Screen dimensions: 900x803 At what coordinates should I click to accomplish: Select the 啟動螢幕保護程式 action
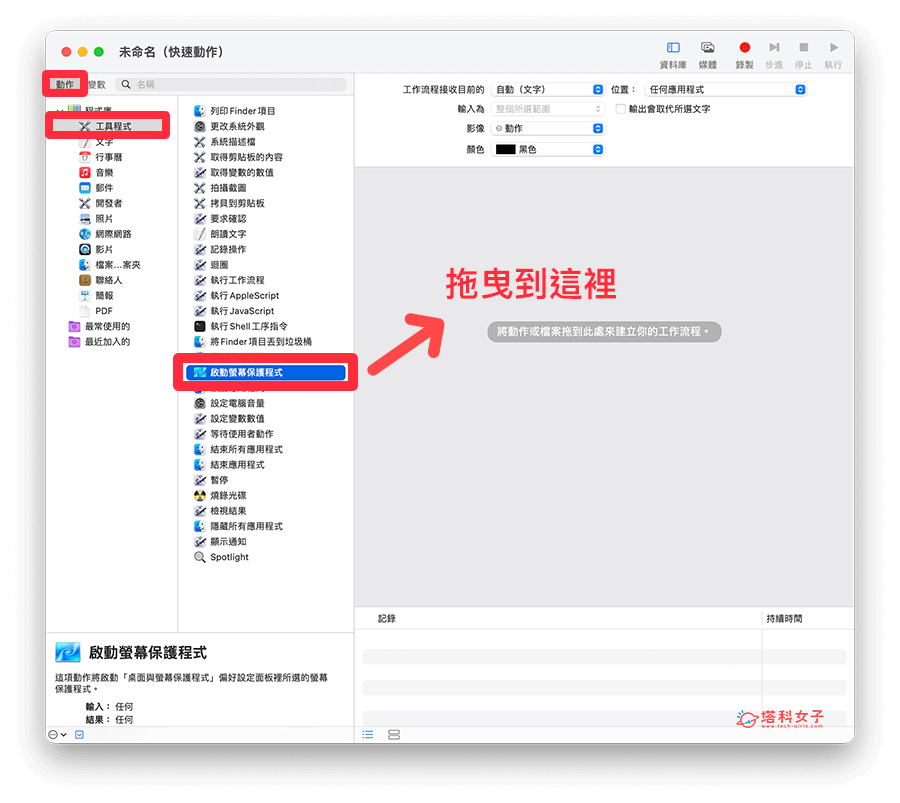[265, 372]
